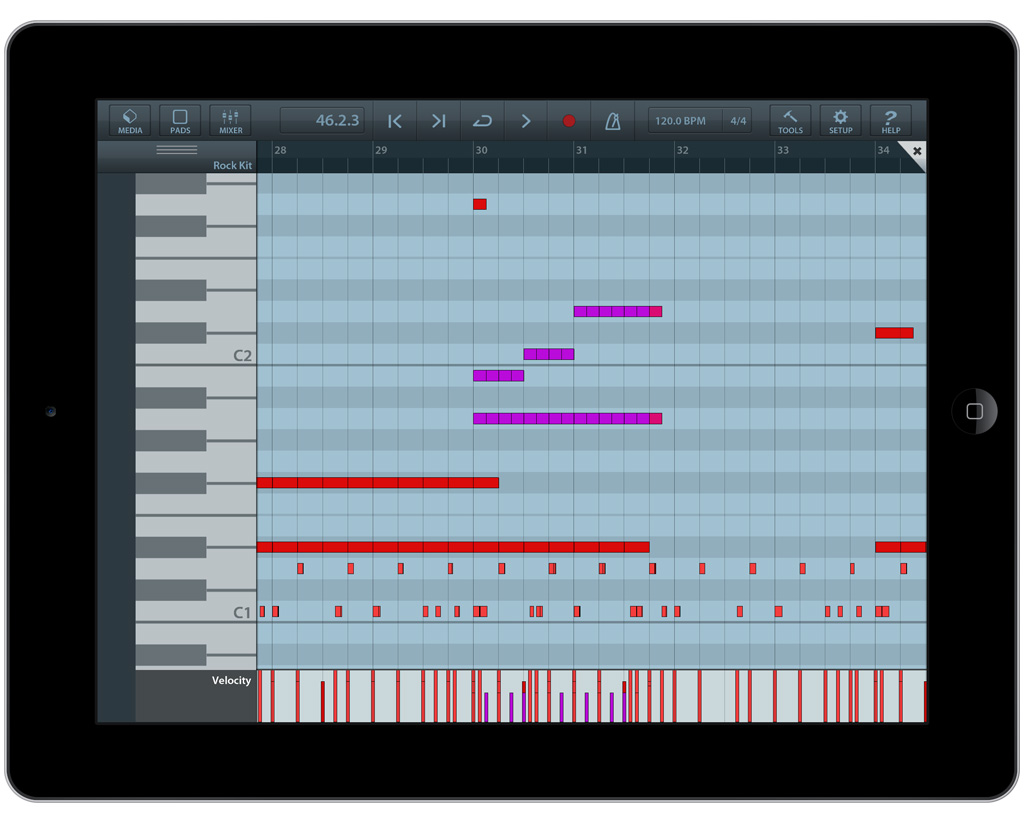Open the HELP documentation
The image size is (1024, 823).
[x=890, y=120]
